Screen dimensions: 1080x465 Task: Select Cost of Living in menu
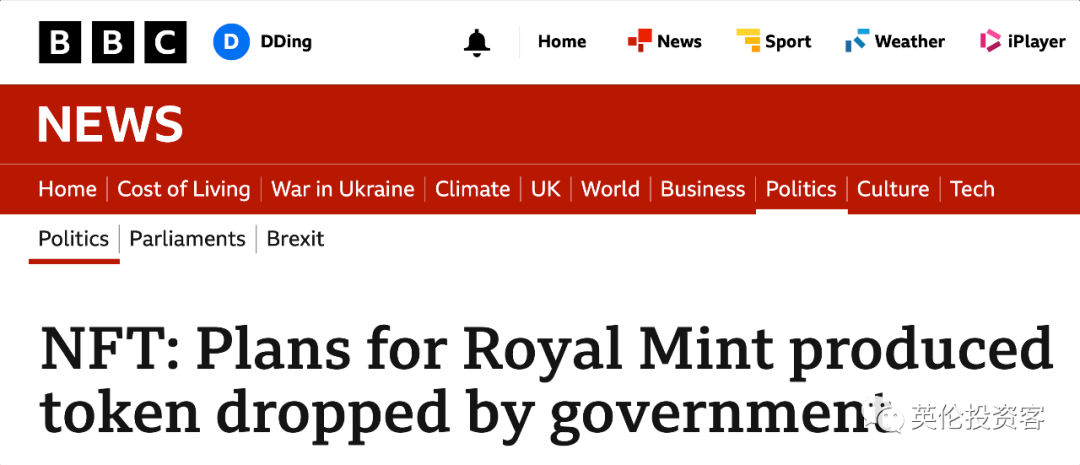(184, 189)
